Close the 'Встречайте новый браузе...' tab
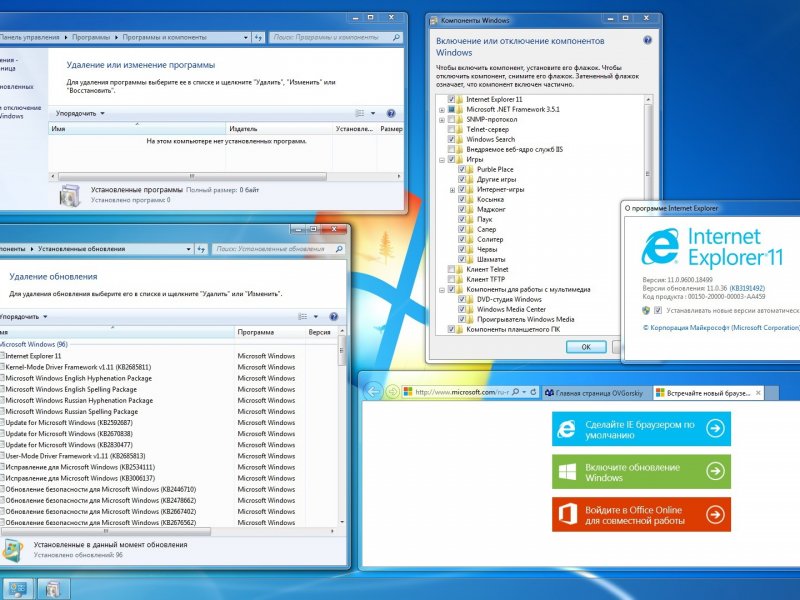 point(758,392)
